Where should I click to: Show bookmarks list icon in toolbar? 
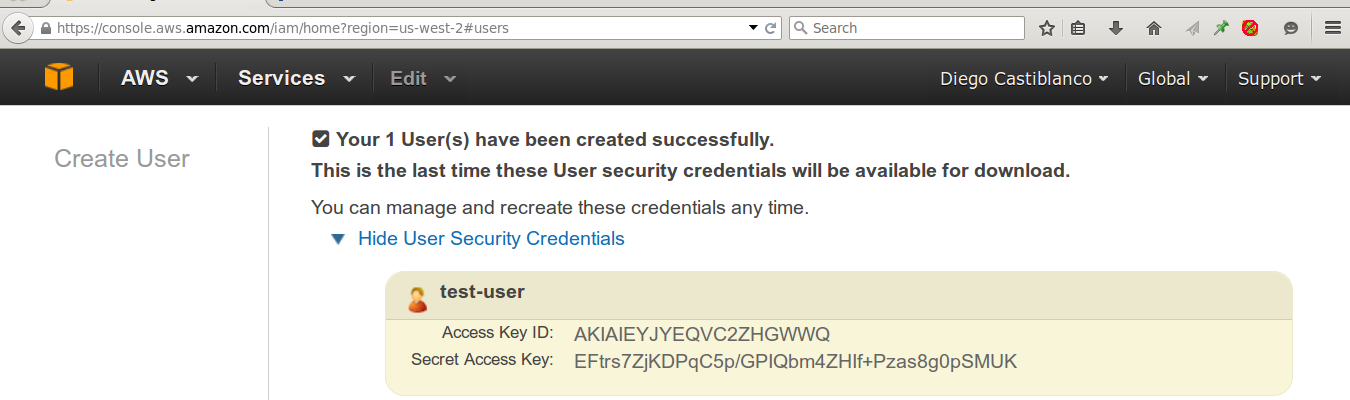(x=1078, y=28)
